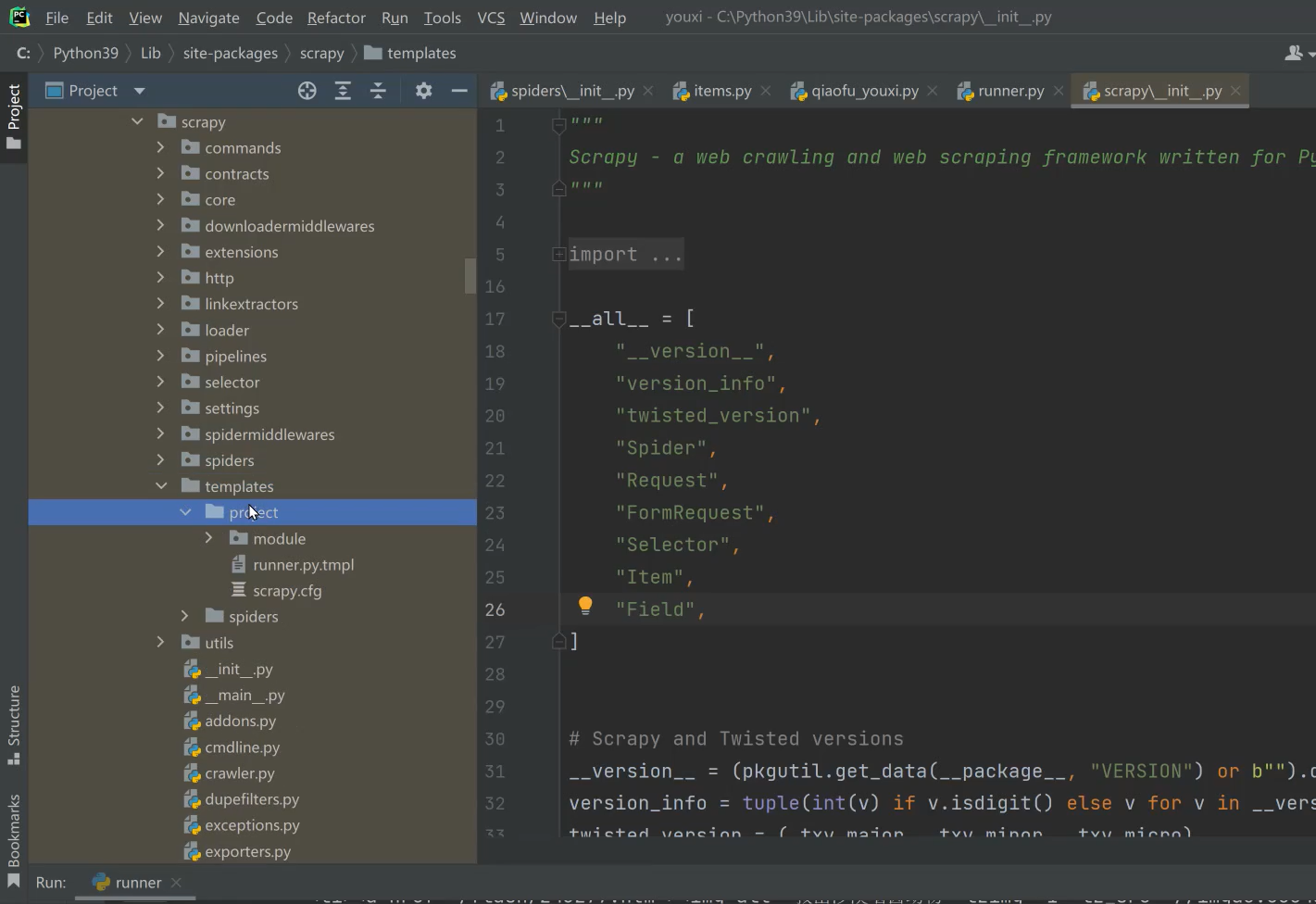The width and height of the screenshot is (1316, 904).
Task: Close the runner tab in Run panel
Action: [176, 883]
